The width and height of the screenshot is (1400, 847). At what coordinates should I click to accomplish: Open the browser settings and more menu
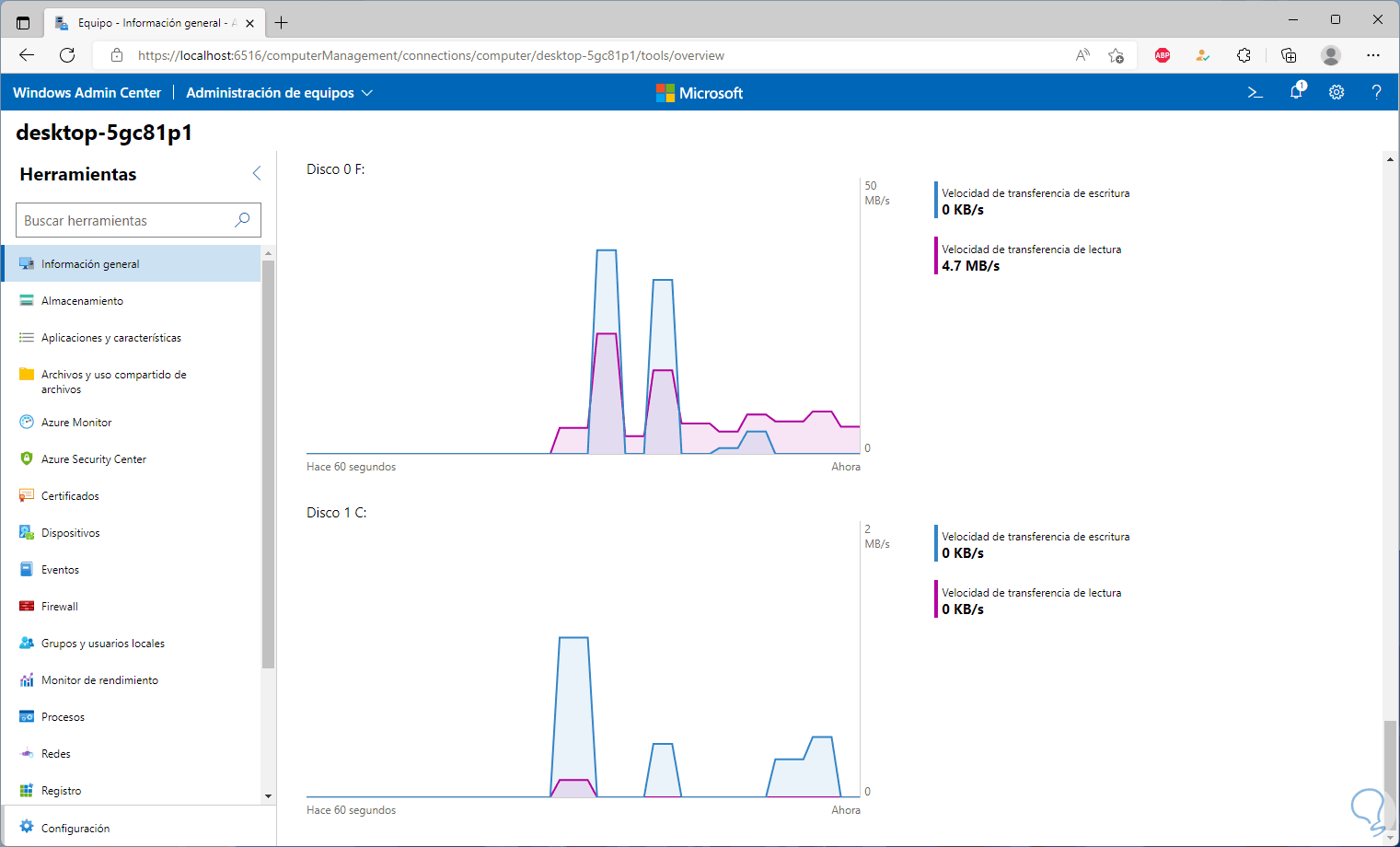pyautogui.click(x=1373, y=55)
